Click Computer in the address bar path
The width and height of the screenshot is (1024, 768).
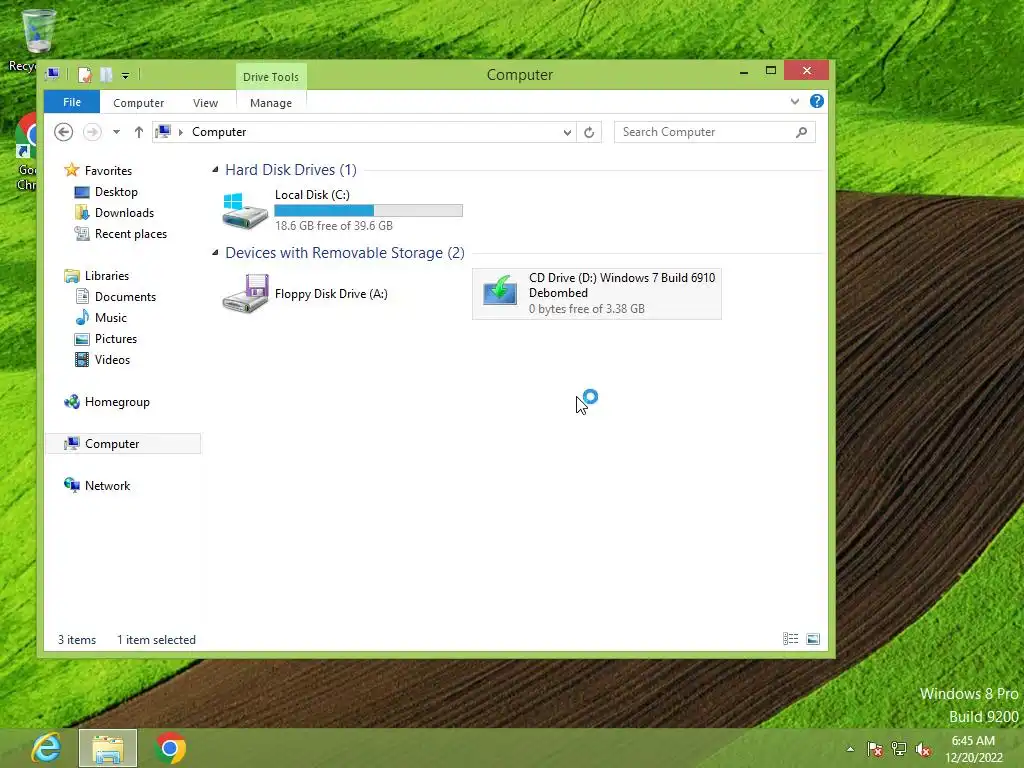[x=219, y=132]
